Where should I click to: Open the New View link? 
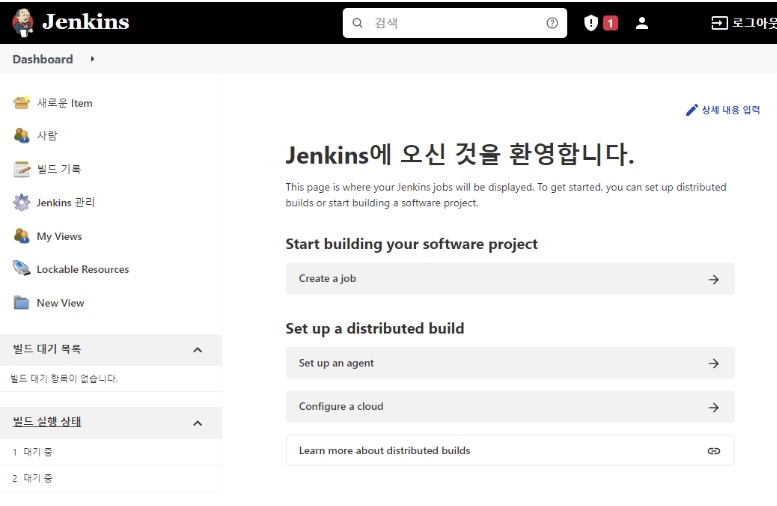coord(60,303)
